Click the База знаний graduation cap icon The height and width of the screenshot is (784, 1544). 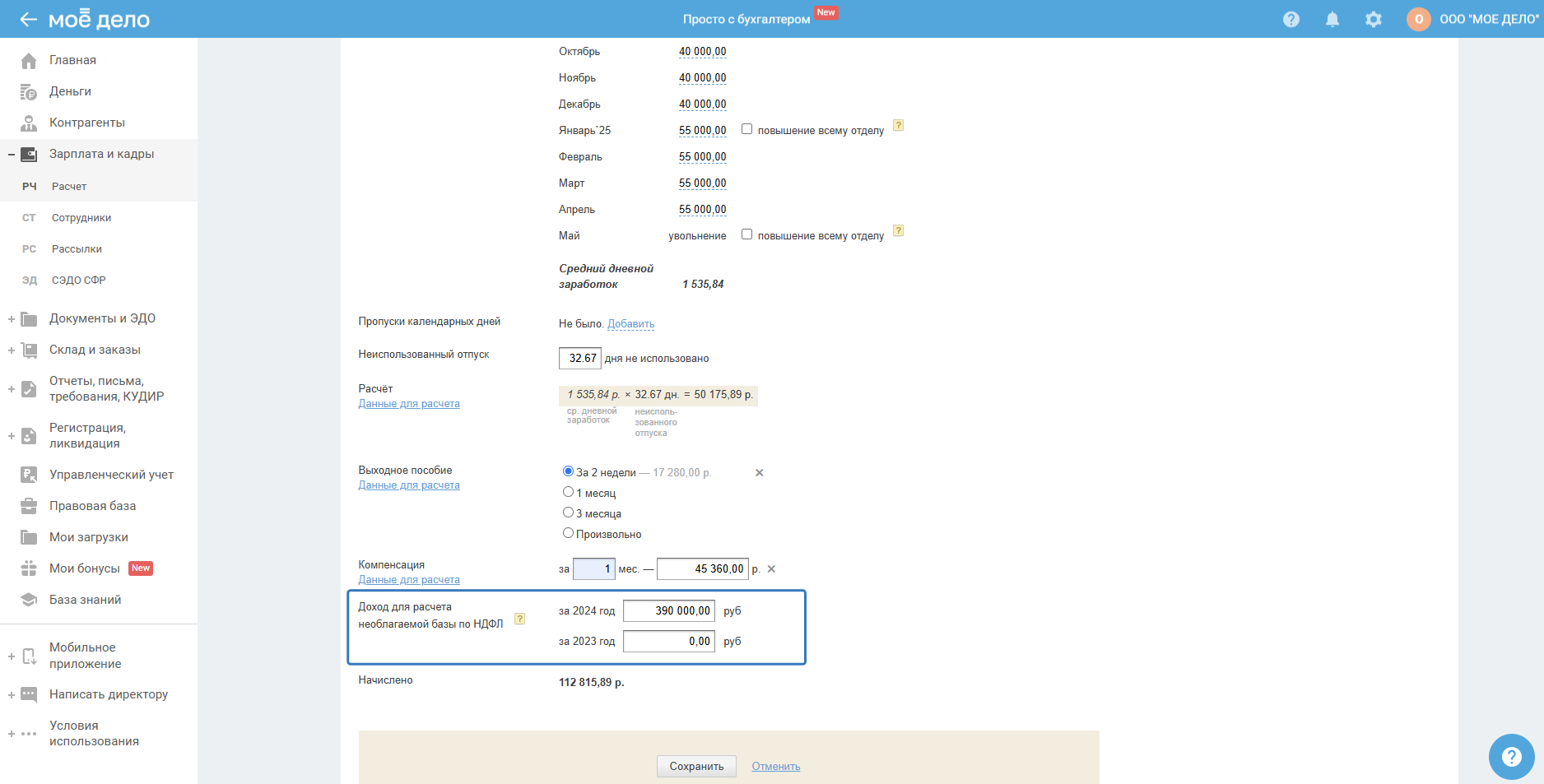click(x=29, y=600)
